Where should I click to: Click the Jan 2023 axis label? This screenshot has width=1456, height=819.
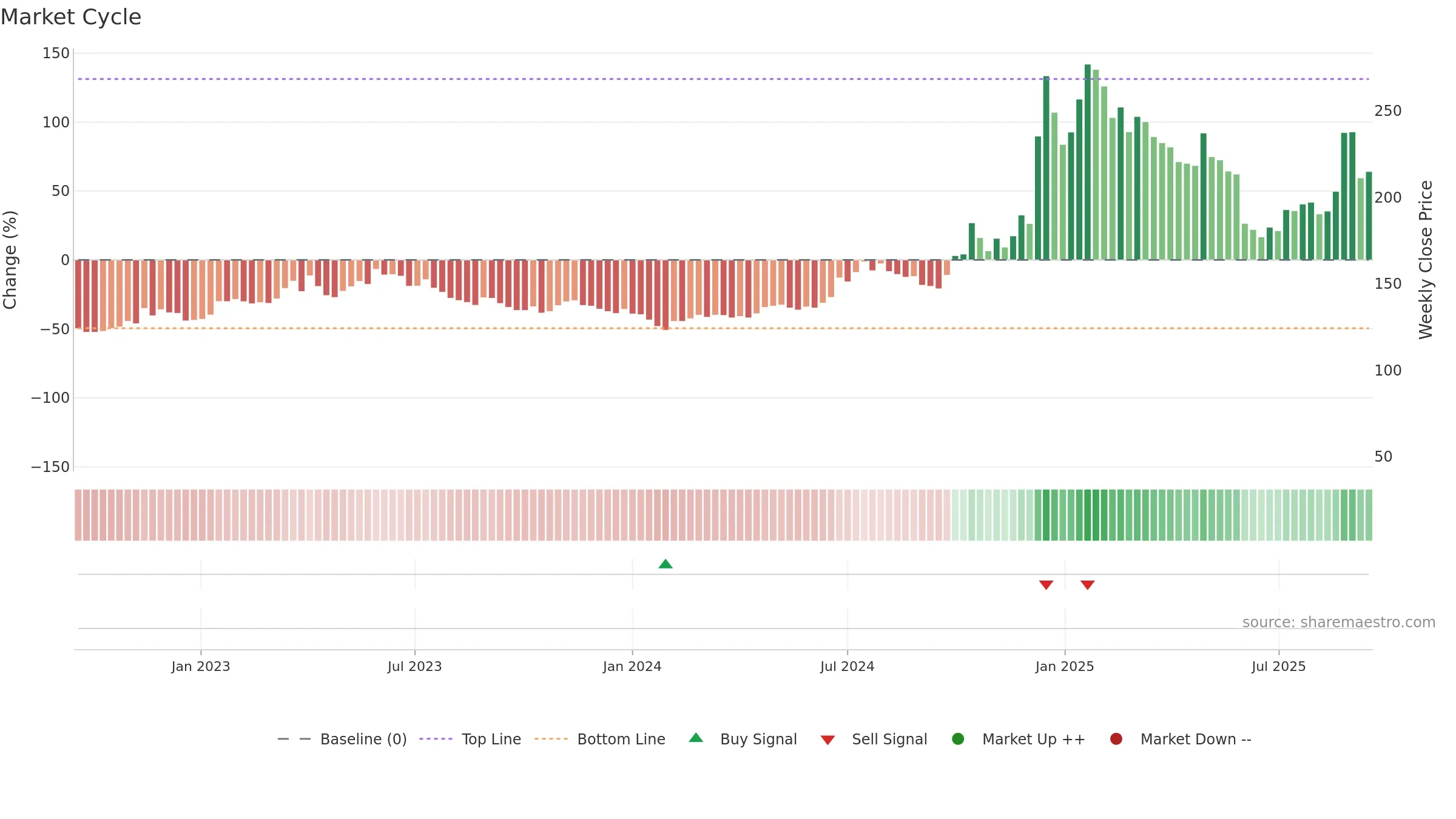click(201, 667)
